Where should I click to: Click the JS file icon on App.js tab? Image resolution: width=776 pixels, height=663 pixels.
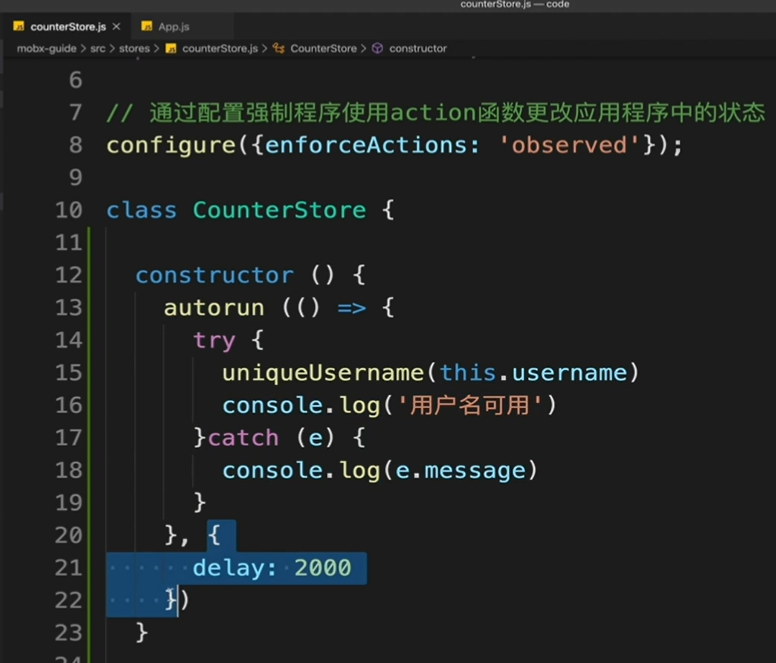(x=146, y=26)
